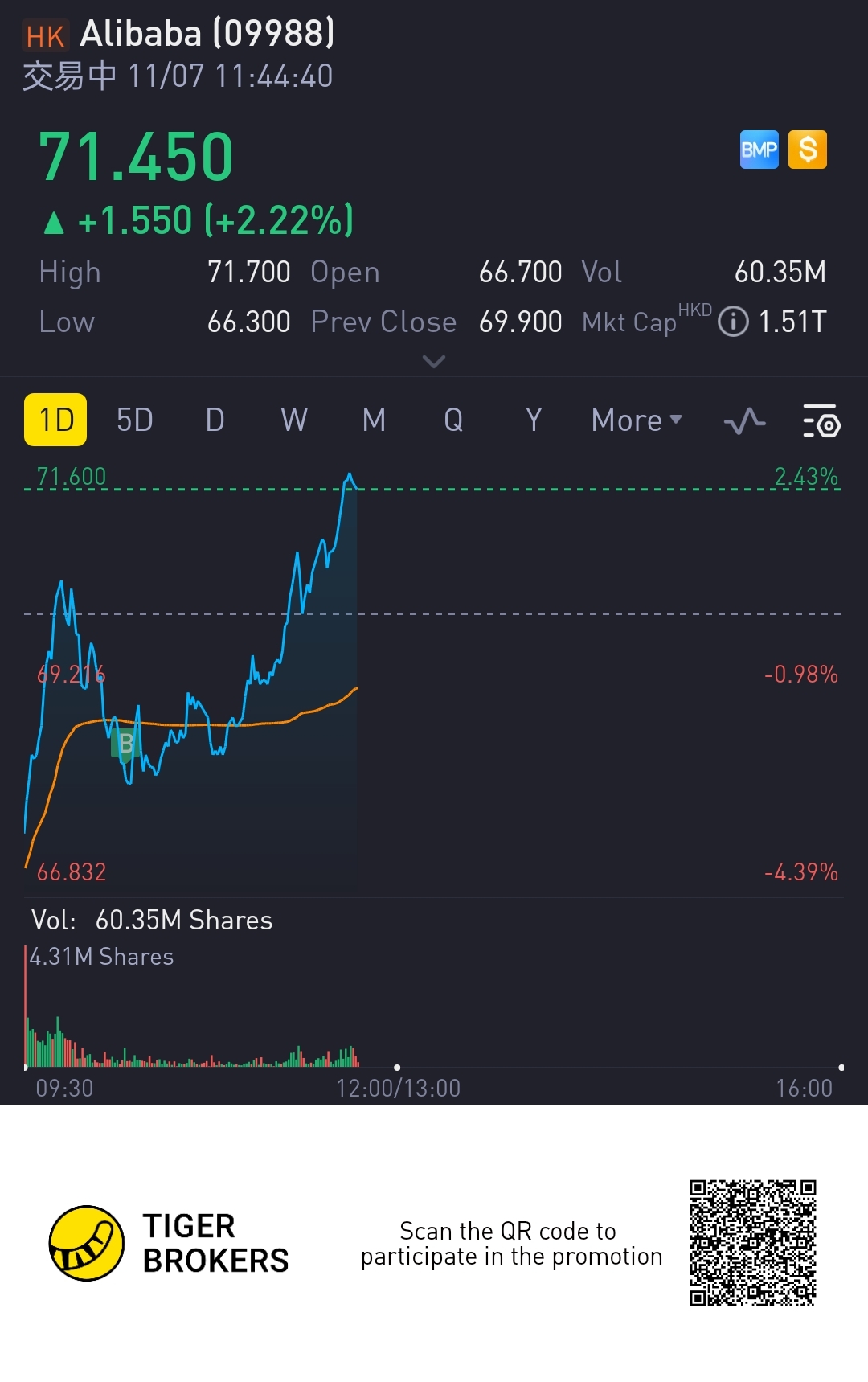Switch to the daily D tab
The image size is (868, 1382).
click(215, 420)
